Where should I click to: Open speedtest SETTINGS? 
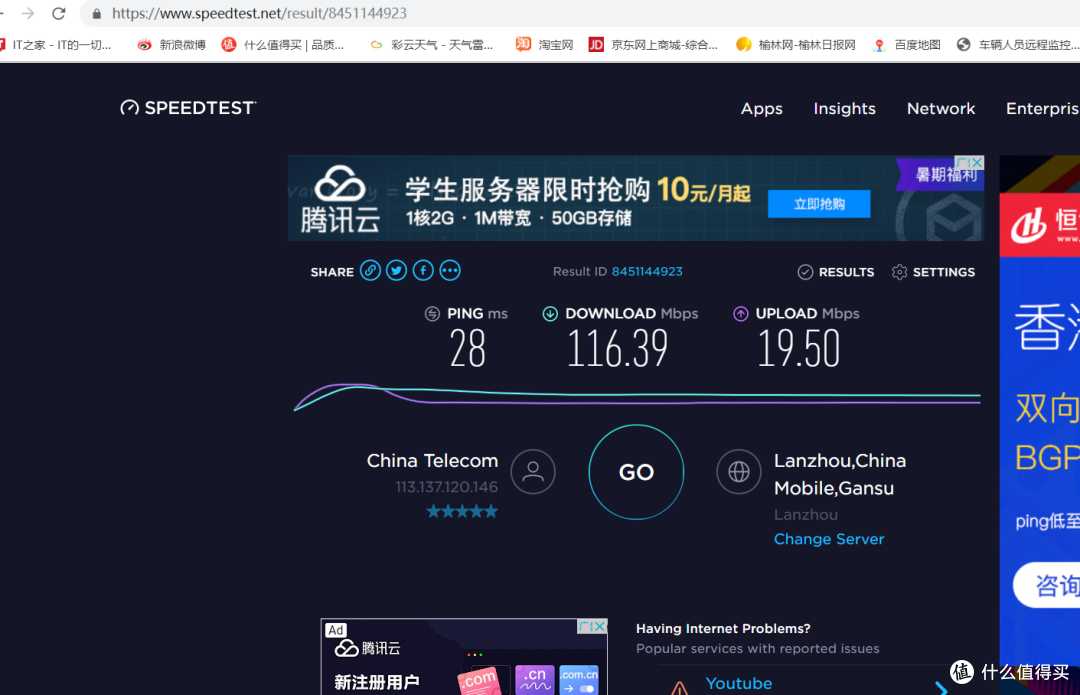point(933,272)
